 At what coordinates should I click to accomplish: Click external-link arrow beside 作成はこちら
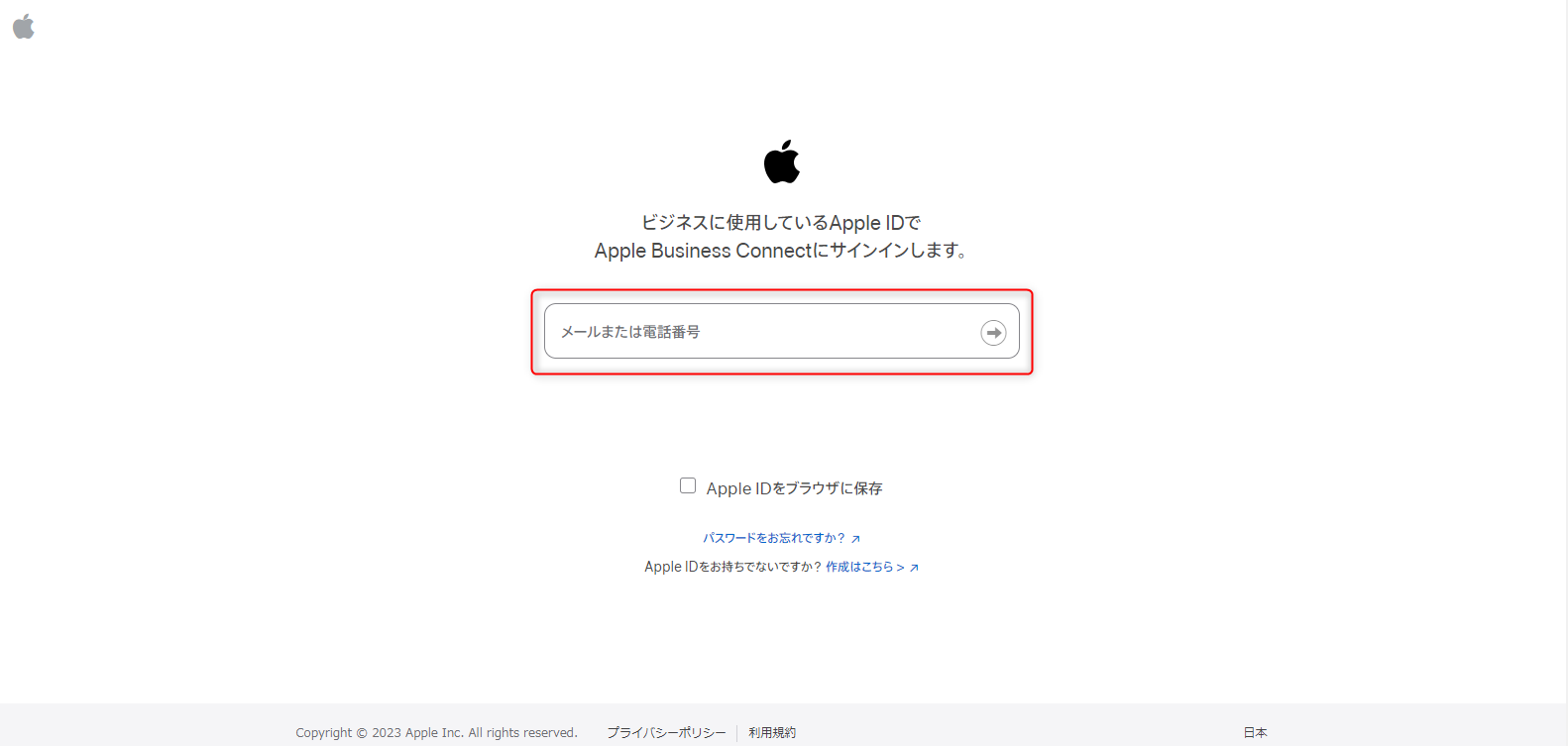tap(914, 568)
